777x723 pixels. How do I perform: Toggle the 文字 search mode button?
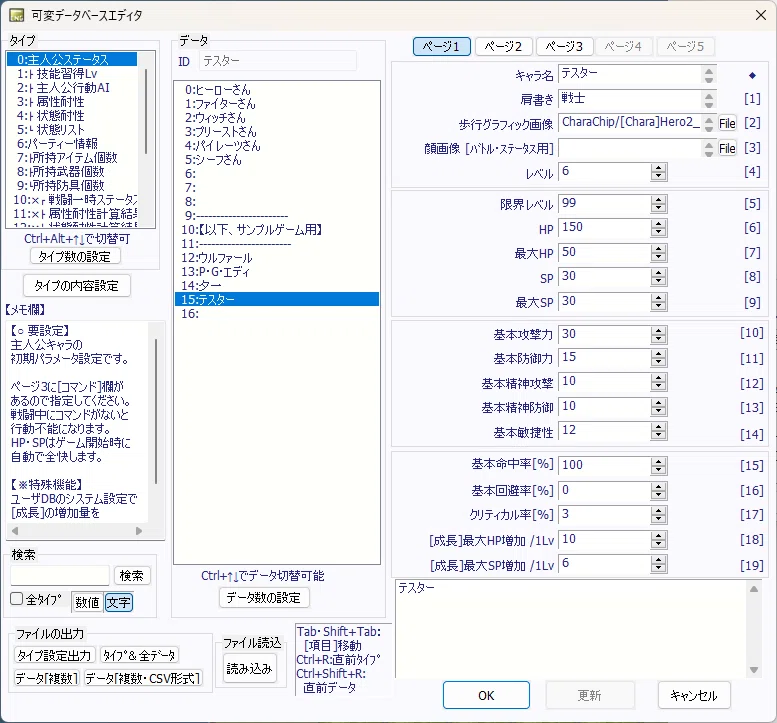(x=118, y=602)
